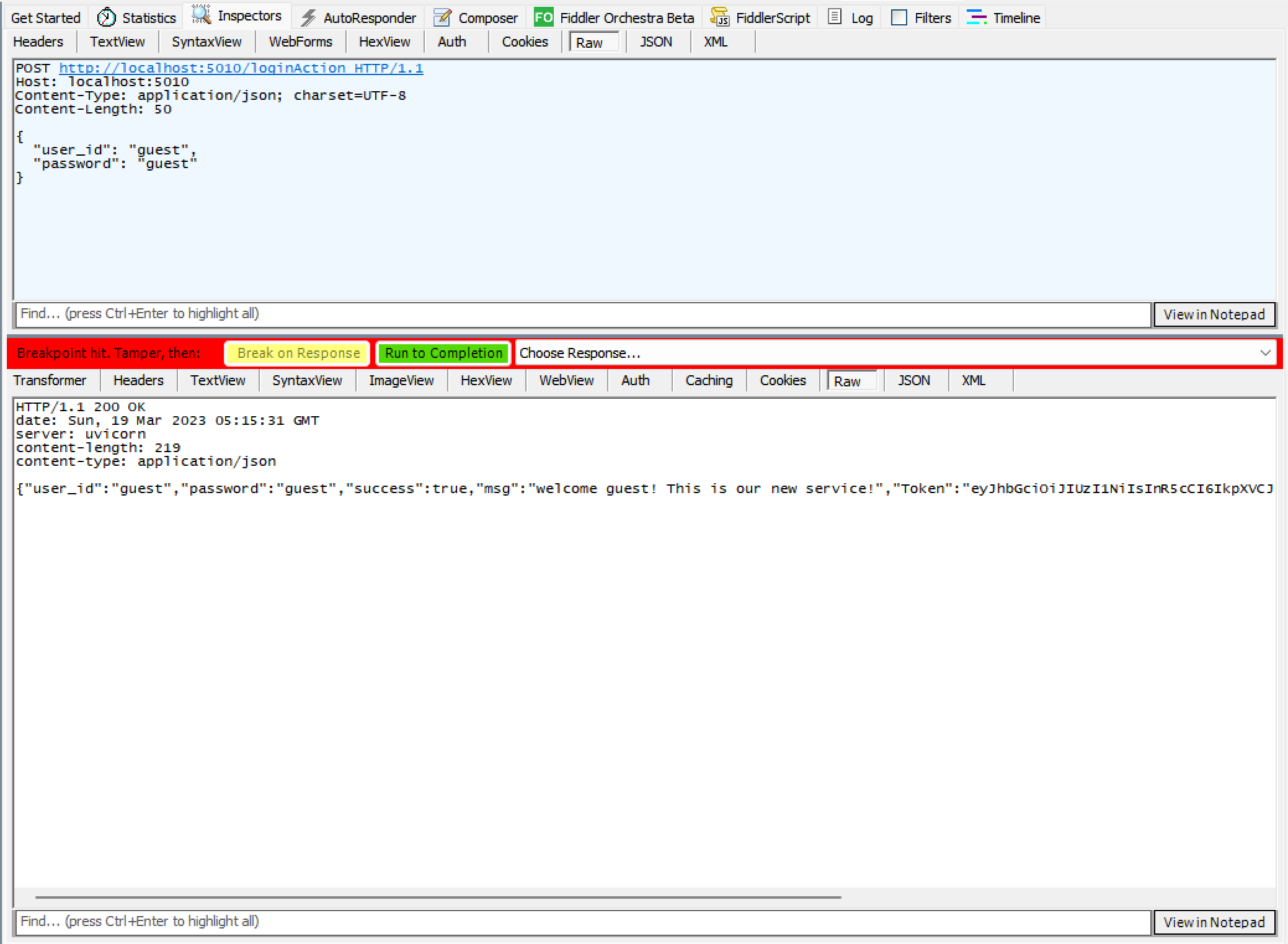Click the "server: uvicorn" response header
This screenshot has width=1288, height=944.
[x=81, y=434]
